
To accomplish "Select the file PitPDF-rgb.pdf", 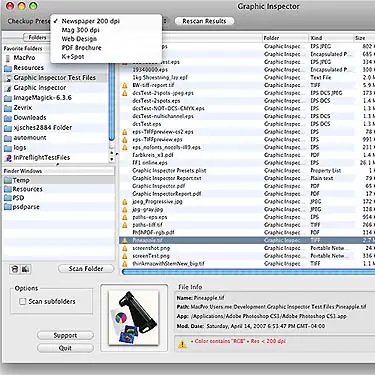I will (x=153, y=233).
